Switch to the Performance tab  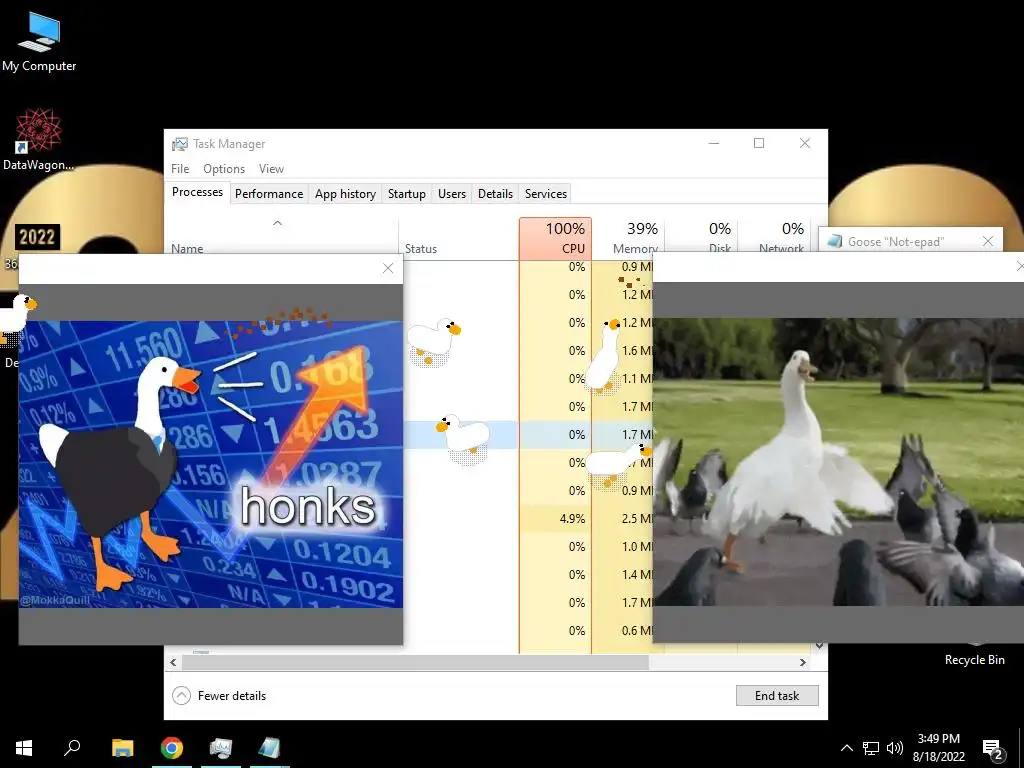(x=269, y=193)
